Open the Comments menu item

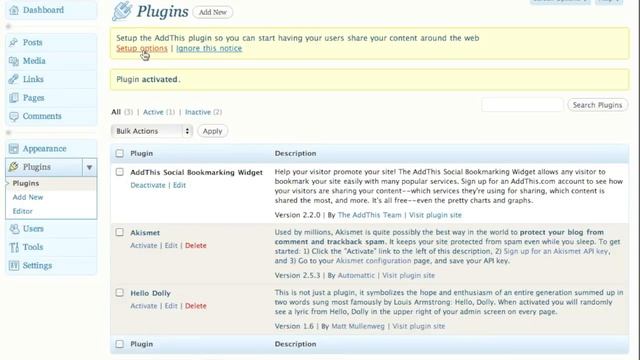point(42,116)
